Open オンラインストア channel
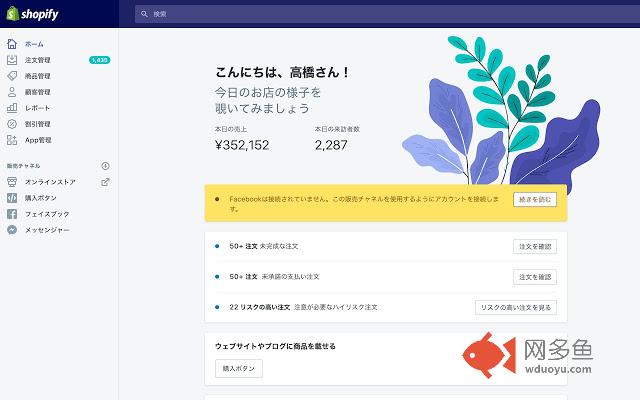This screenshot has width=640, height=400. 50,182
